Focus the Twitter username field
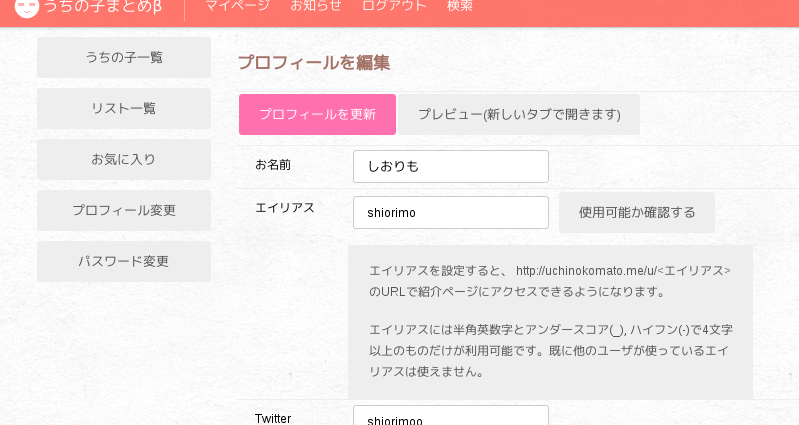The width and height of the screenshot is (799, 425). [x=451, y=418]
